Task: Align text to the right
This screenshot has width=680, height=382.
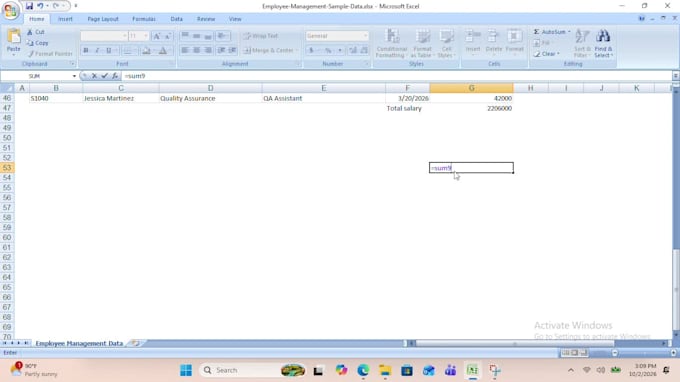Action: 208,50
